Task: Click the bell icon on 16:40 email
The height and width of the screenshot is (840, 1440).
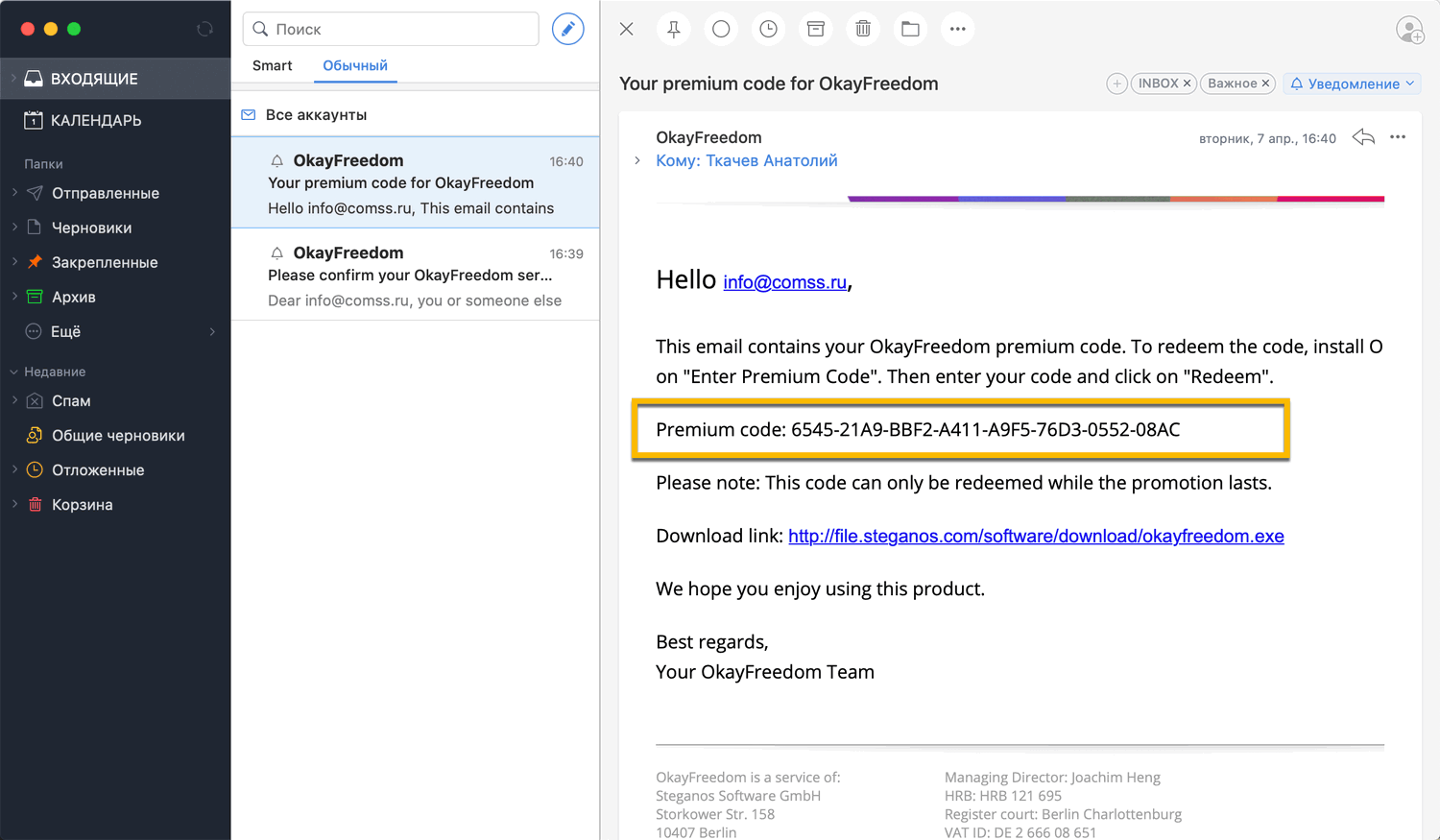Action: point(276,160)
